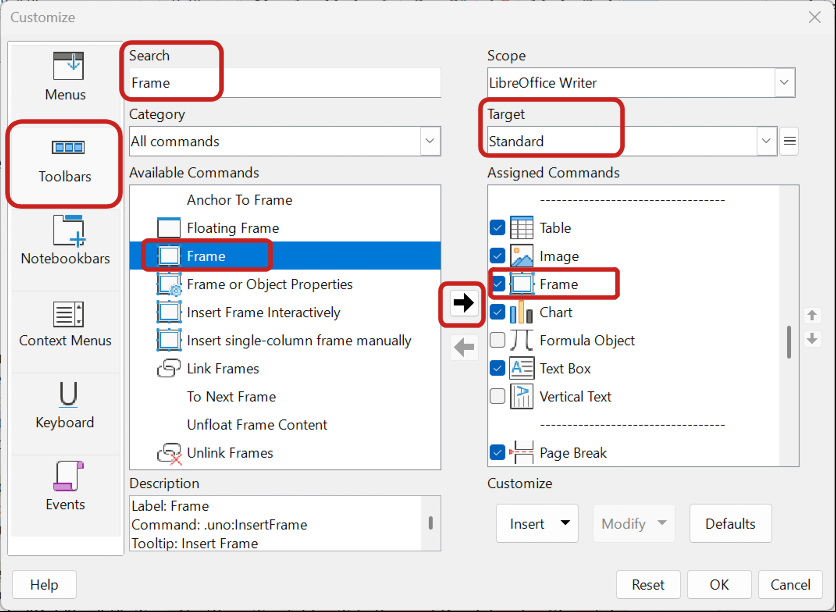Toggle the assigned Frame checkbox
Image resolution: width=836 pixels, height=612 pixels.
pos(497,284)
